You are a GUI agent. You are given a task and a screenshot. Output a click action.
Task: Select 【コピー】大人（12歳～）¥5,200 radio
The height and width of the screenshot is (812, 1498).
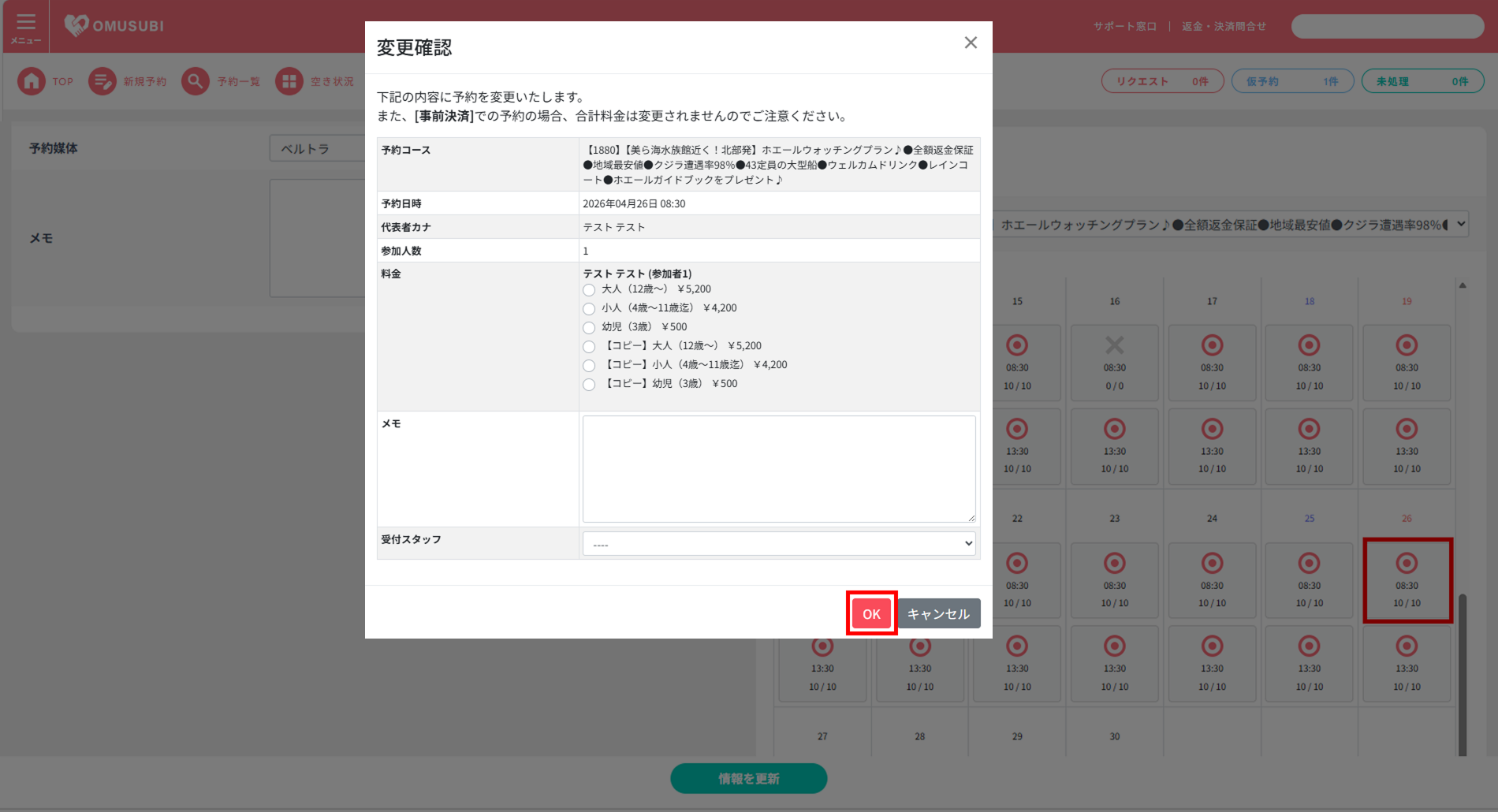(x=589, y=346)
